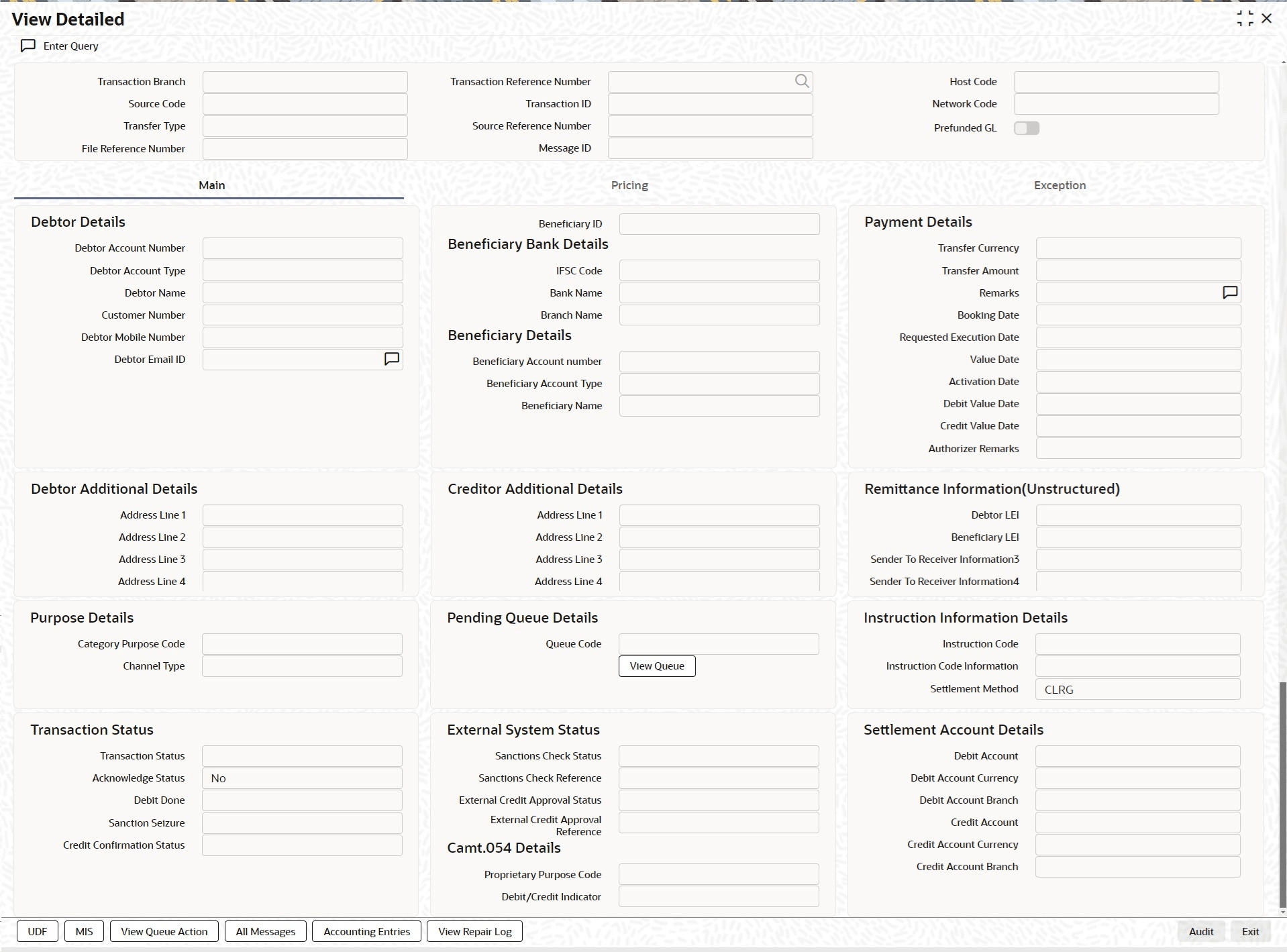The height and width of the screenshot is (952, 1287).
Task: Click the Settlement Method field showing CLRG
Action: pyautogui.click(x=1138, y=689)
